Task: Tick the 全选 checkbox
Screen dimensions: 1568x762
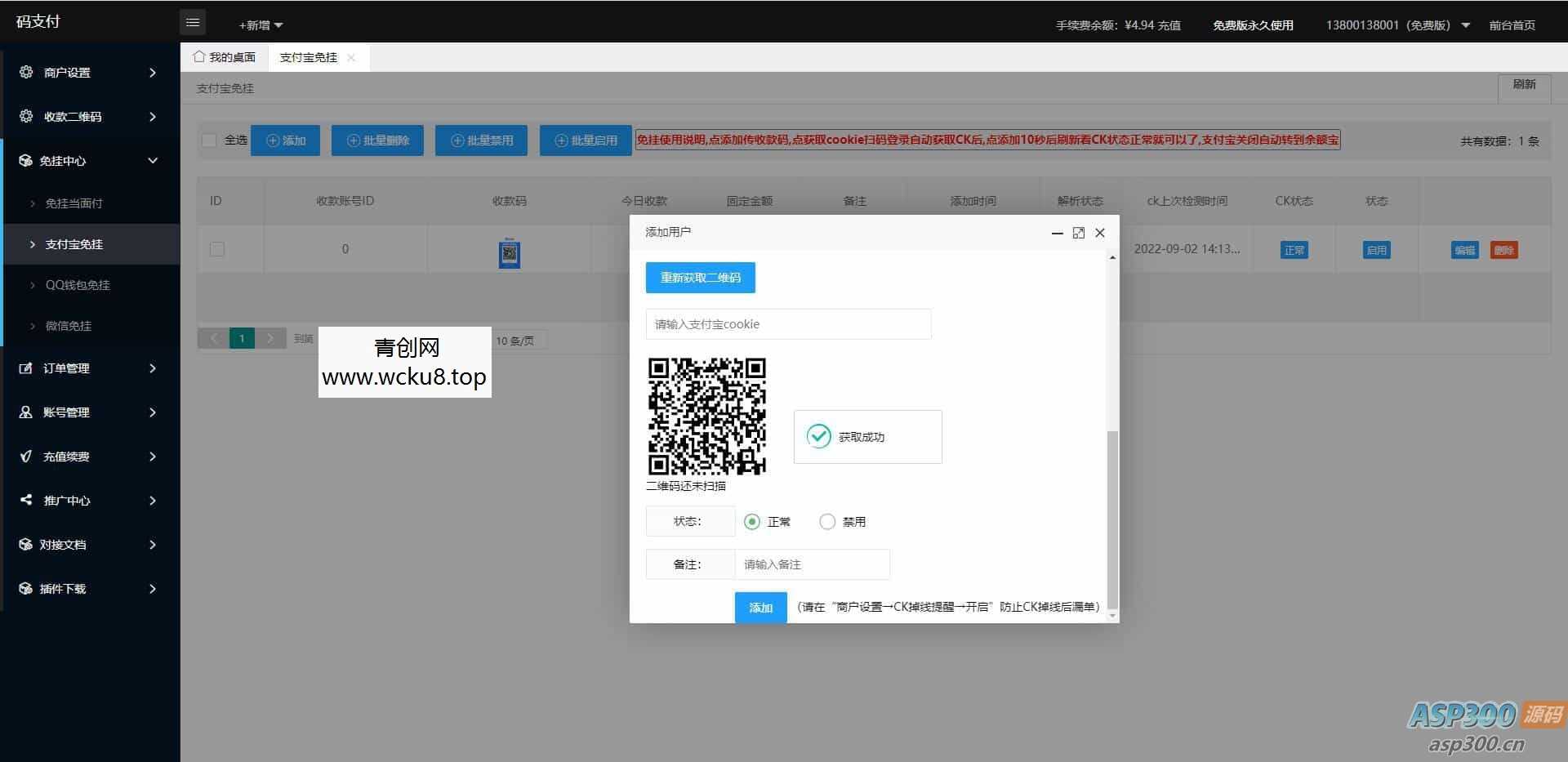Action: (209, 140)
